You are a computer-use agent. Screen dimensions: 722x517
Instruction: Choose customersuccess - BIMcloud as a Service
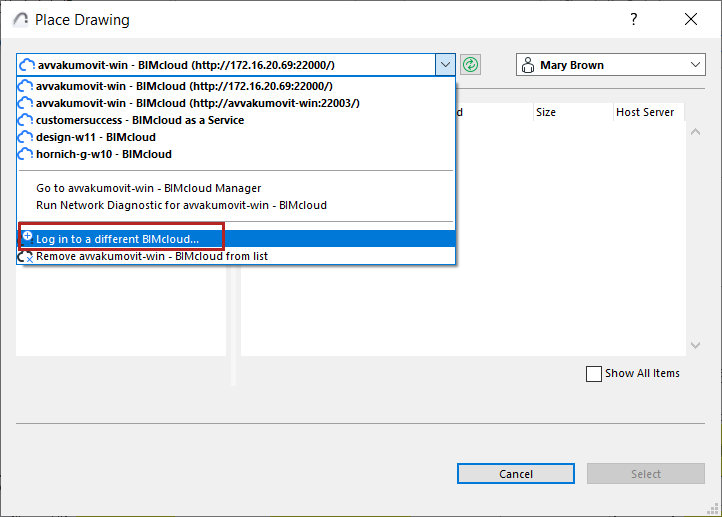[236, 120]
